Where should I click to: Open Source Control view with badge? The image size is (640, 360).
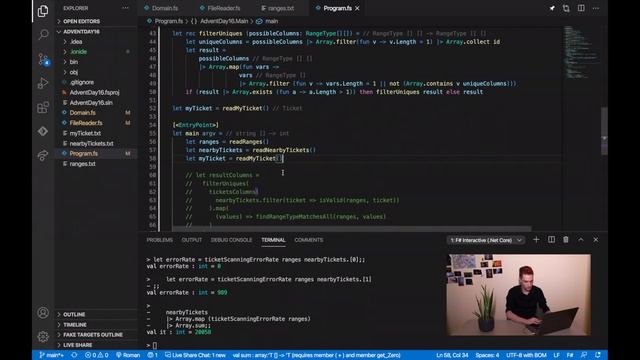(x=43, y=60)
